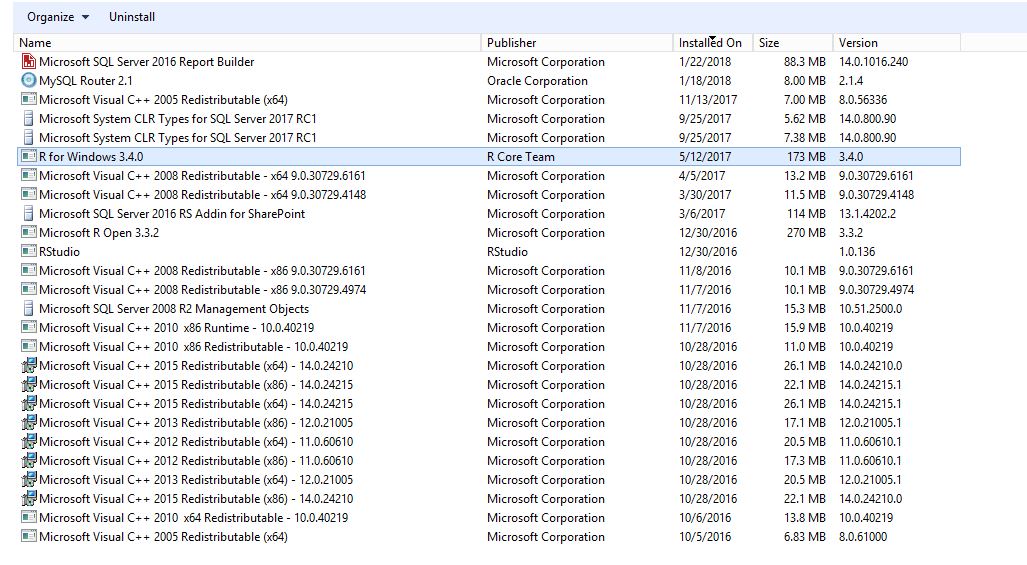Select SQL Server 2016 RS Addin for SharePoint name
The height and width of the screenshot is (565, 1027).
[172, 213]
